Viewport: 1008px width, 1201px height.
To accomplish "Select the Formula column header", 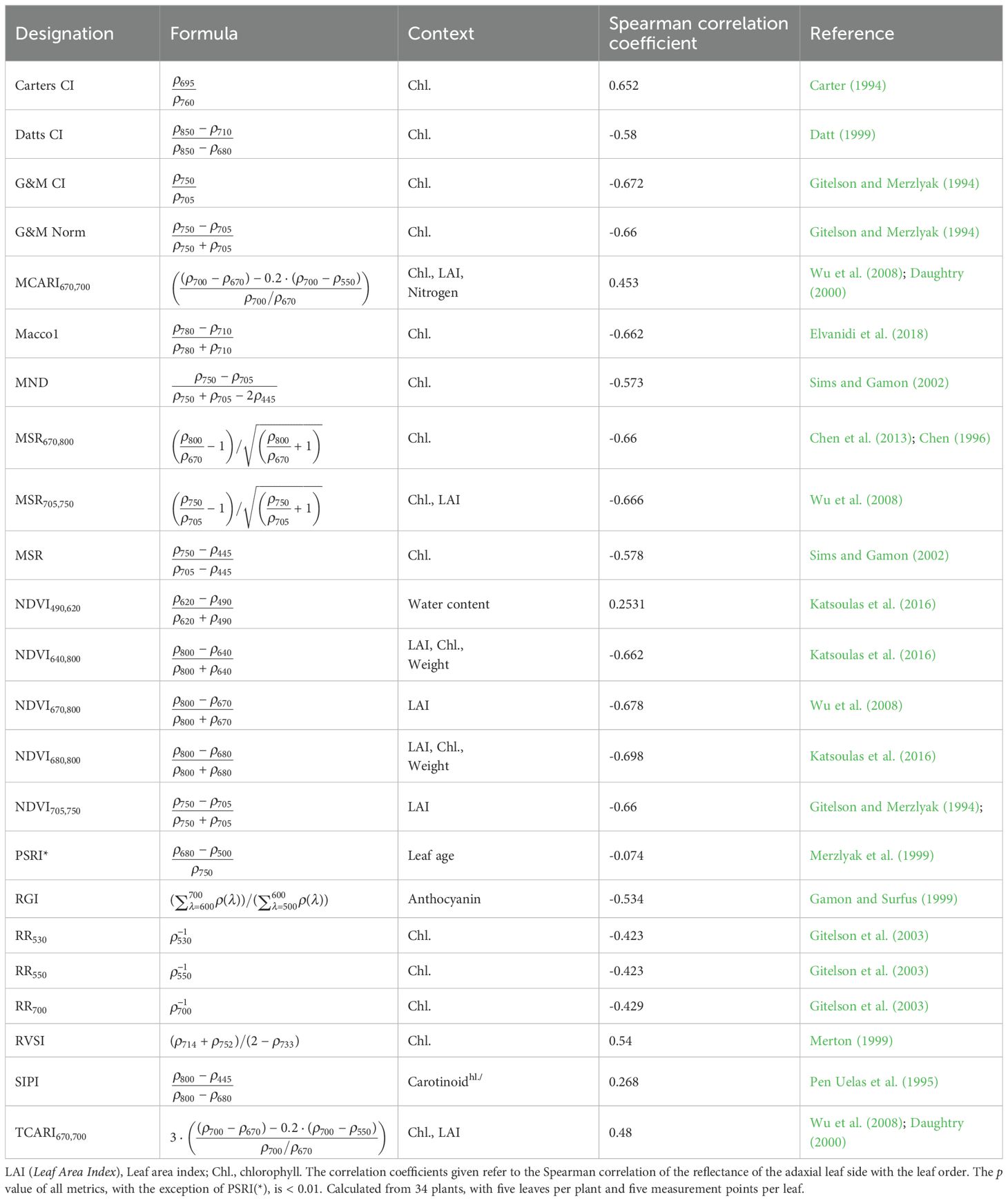I will pos(204,34).
